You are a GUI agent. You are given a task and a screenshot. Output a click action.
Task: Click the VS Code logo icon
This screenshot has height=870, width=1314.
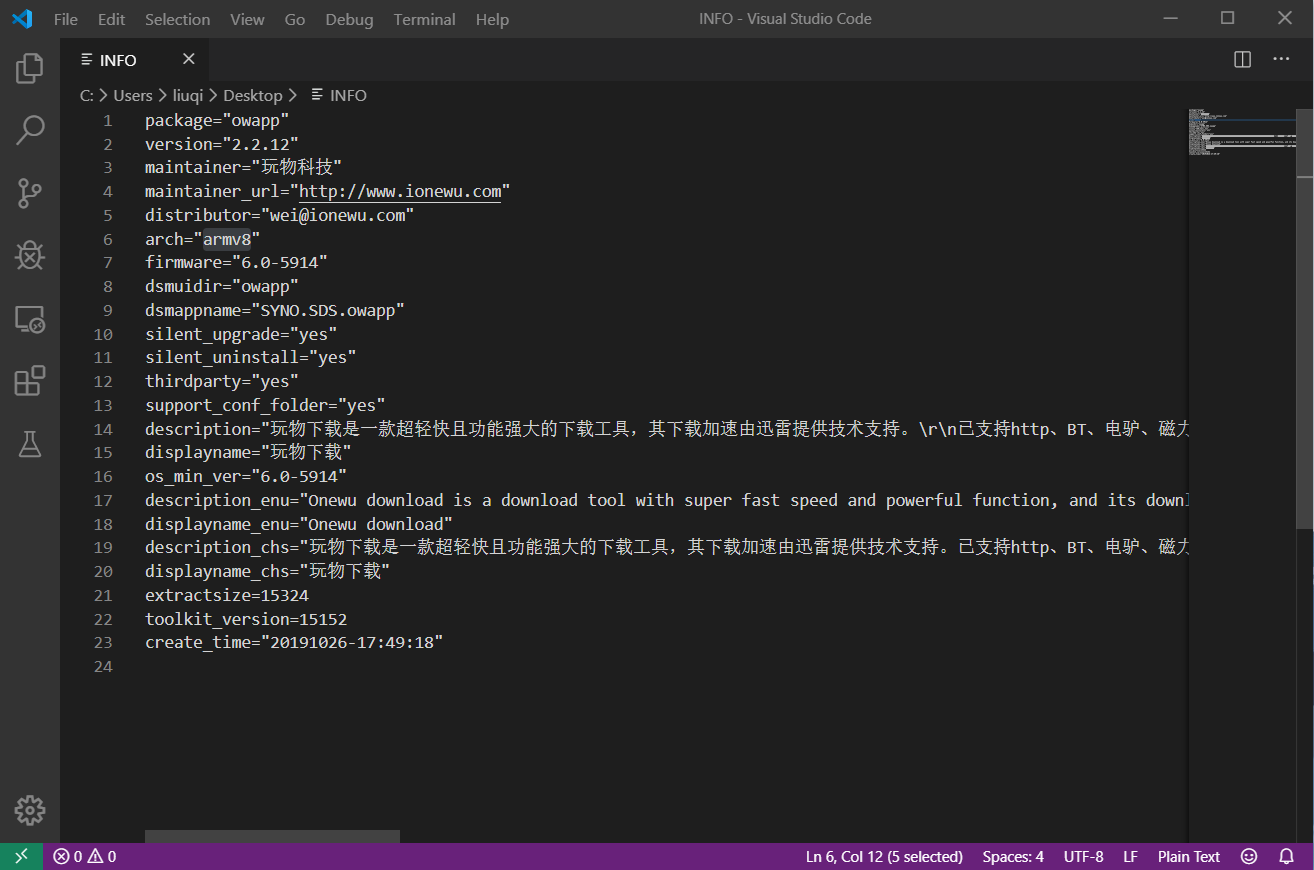tap(21, 19)
